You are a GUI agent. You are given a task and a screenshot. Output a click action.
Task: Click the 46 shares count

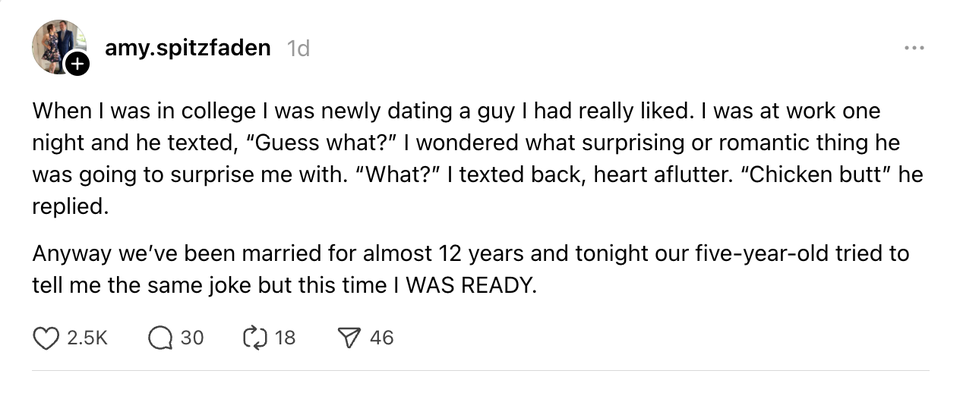381,338
